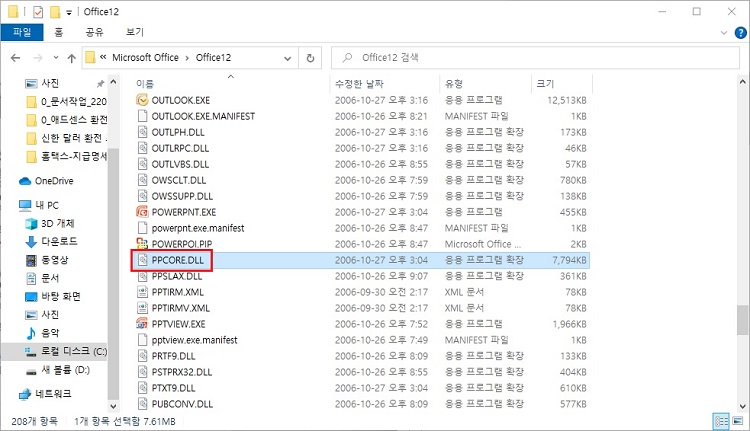Click the Office12 검색 search box

[535, 57]
